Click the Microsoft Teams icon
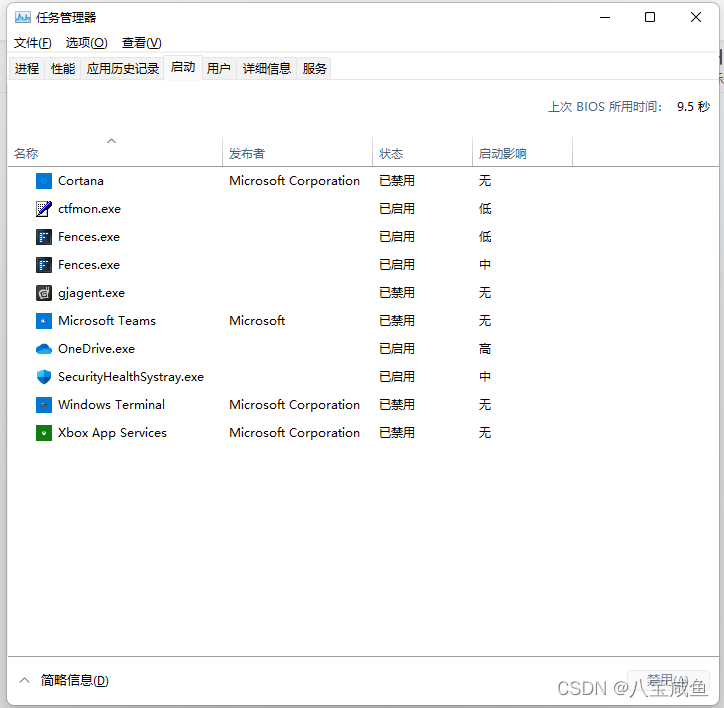This screenshot has width=724, height=708. [44, 321]
